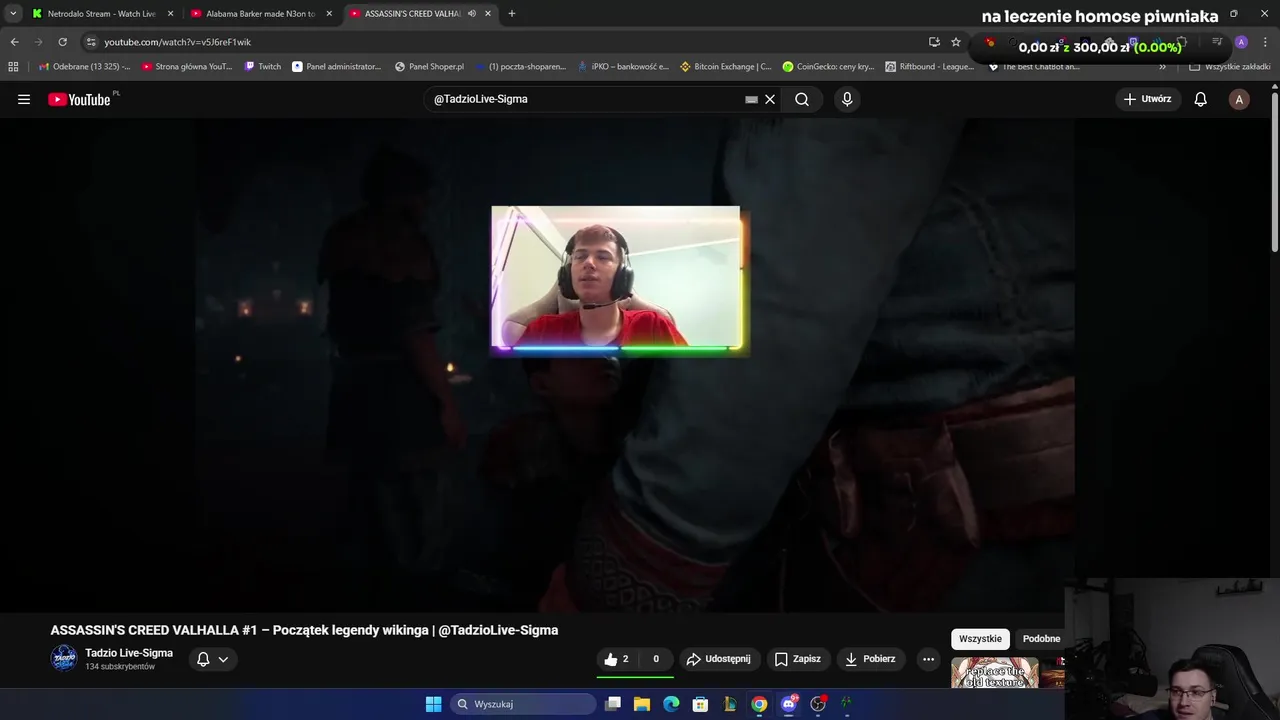Bookmark this page with the star
The height and width of the screenshot is (720, 1280).
click(x=956, y=42)
